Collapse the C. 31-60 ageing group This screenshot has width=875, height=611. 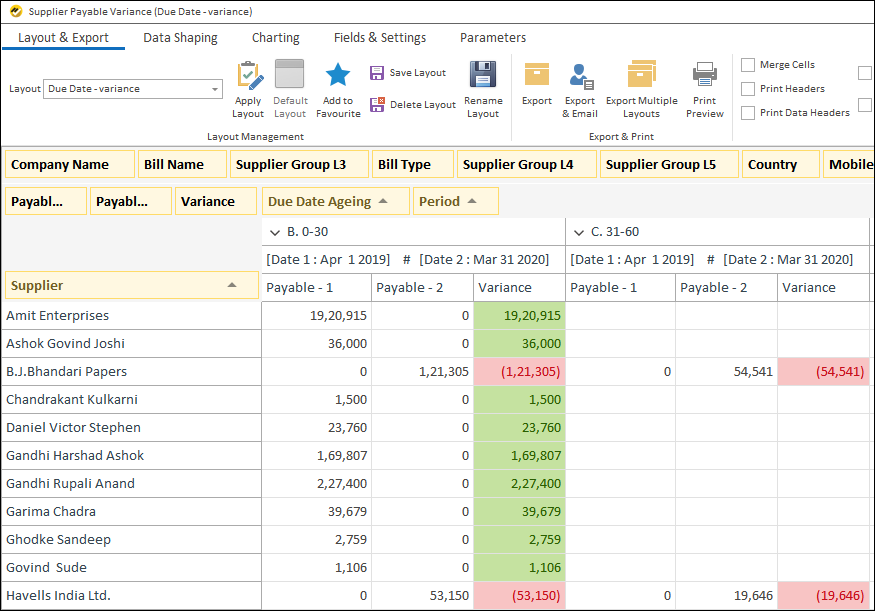tap(579, 232)
